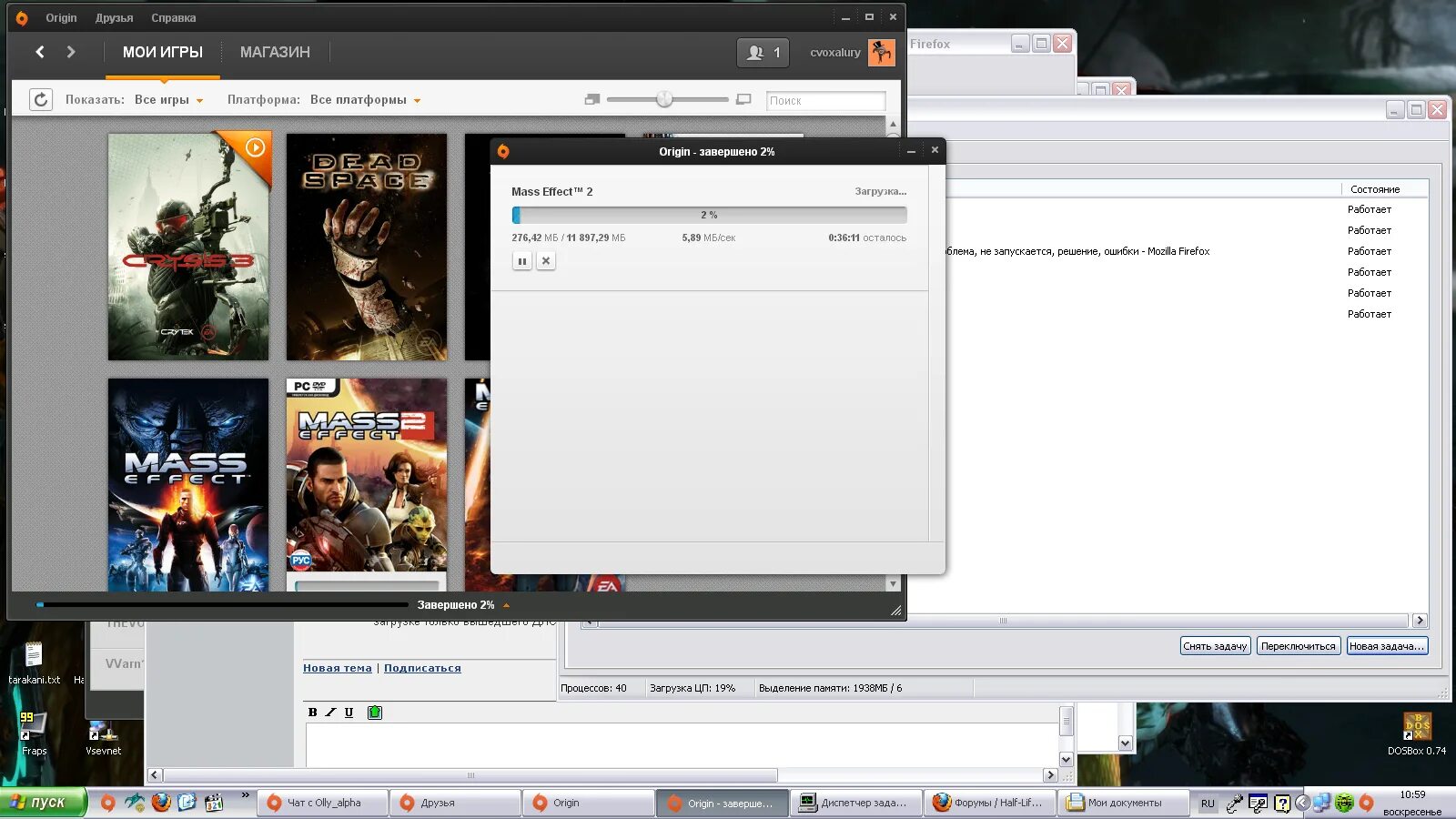Image resolution: width=1456 pixels, height=819 pixels.
Task: Launch Firefox from quick launch bar
Action: click(161, 803)
